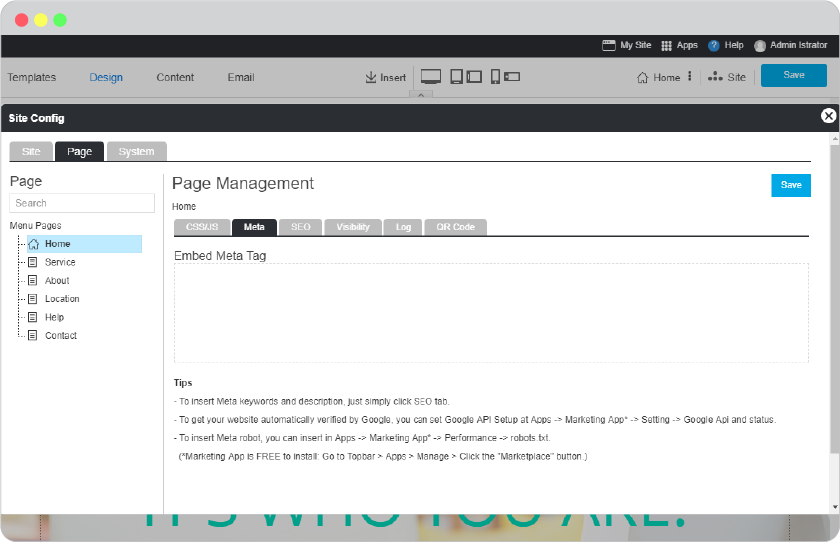Screen dimensions: 840x542
Task: Switch to mobile landscape preview
Action: tap(512, 77)
